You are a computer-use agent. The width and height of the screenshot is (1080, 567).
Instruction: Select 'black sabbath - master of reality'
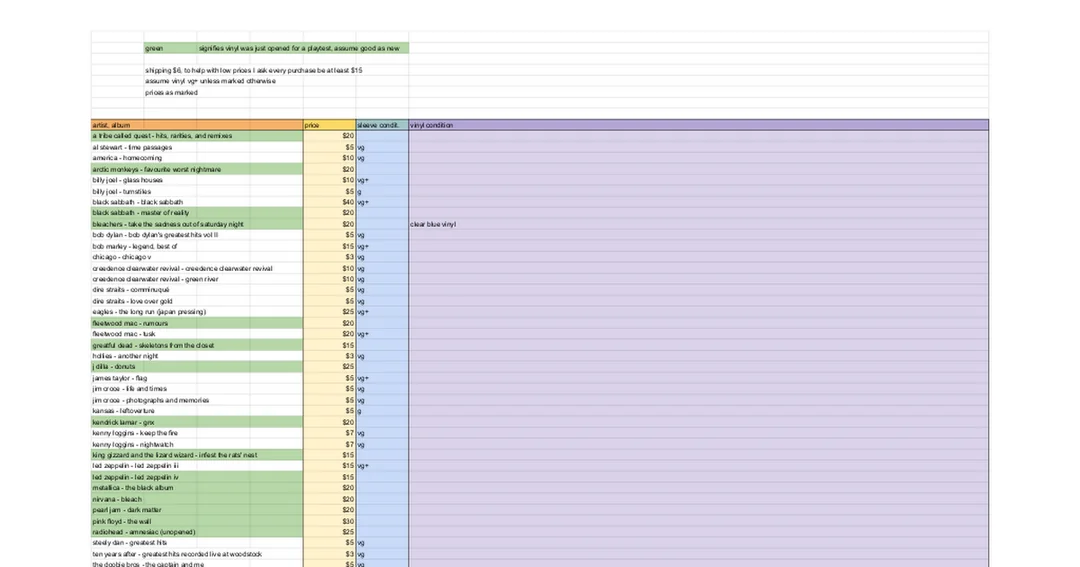(x=197, y=213)
